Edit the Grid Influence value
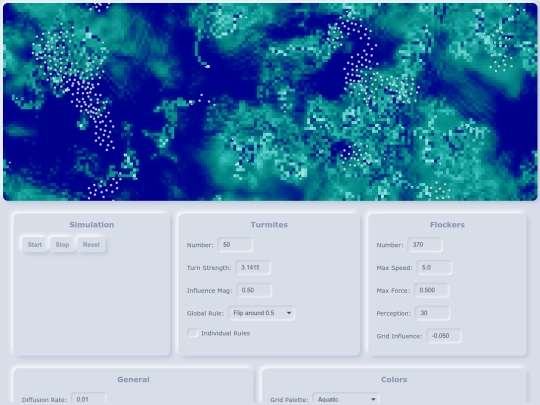 [444, 336]
